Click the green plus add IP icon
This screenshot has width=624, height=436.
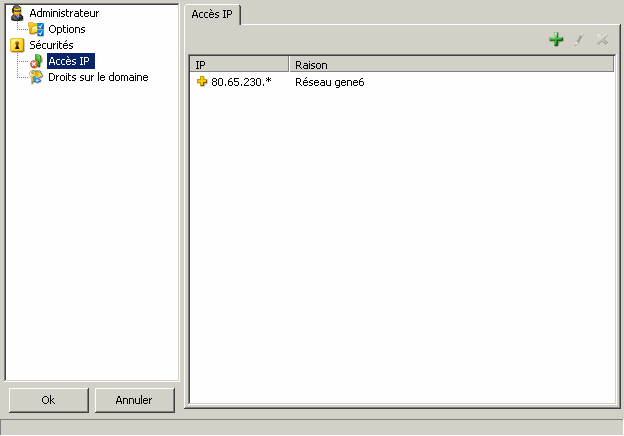pos(556,39)
